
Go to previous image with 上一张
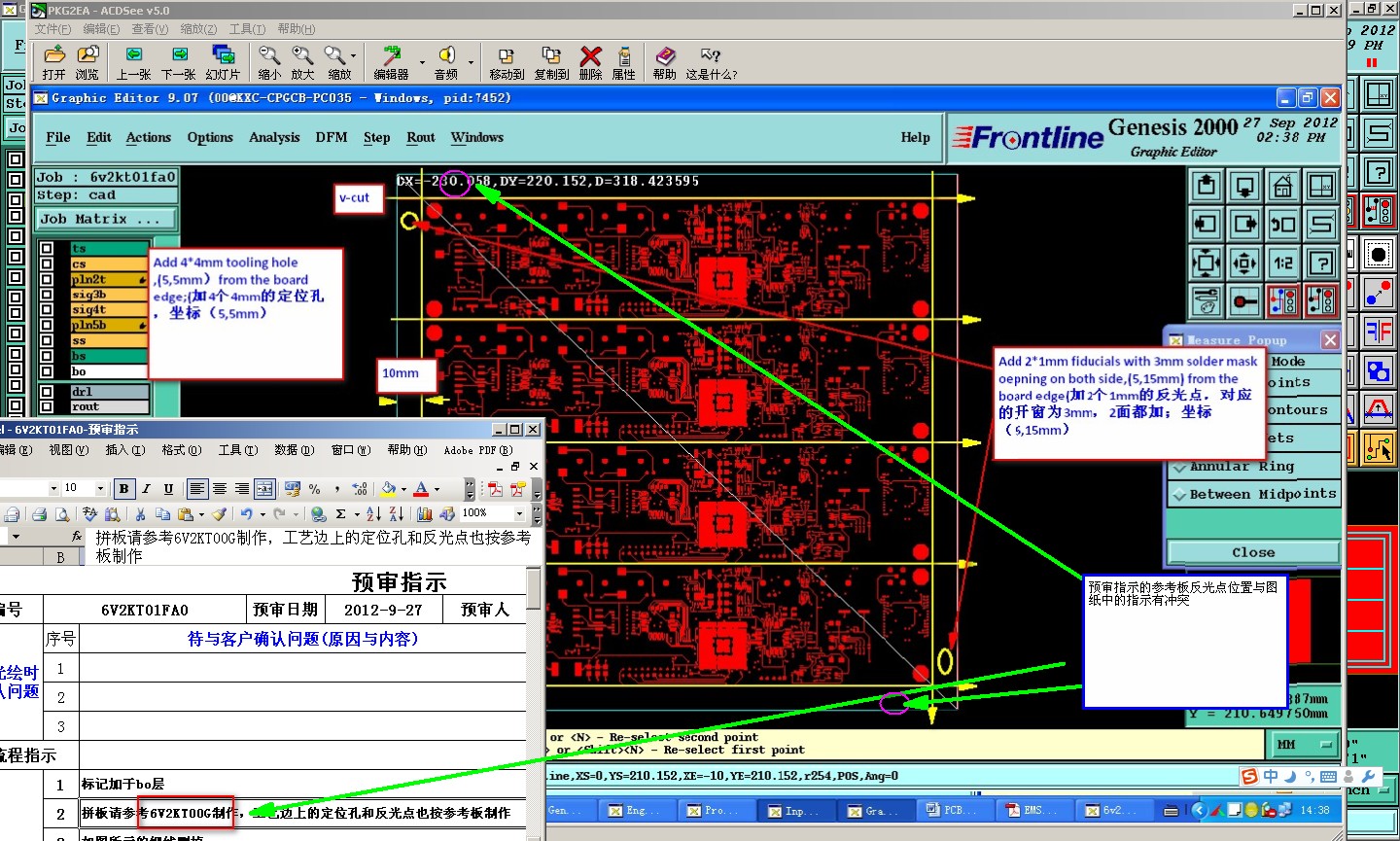[133, 62]
